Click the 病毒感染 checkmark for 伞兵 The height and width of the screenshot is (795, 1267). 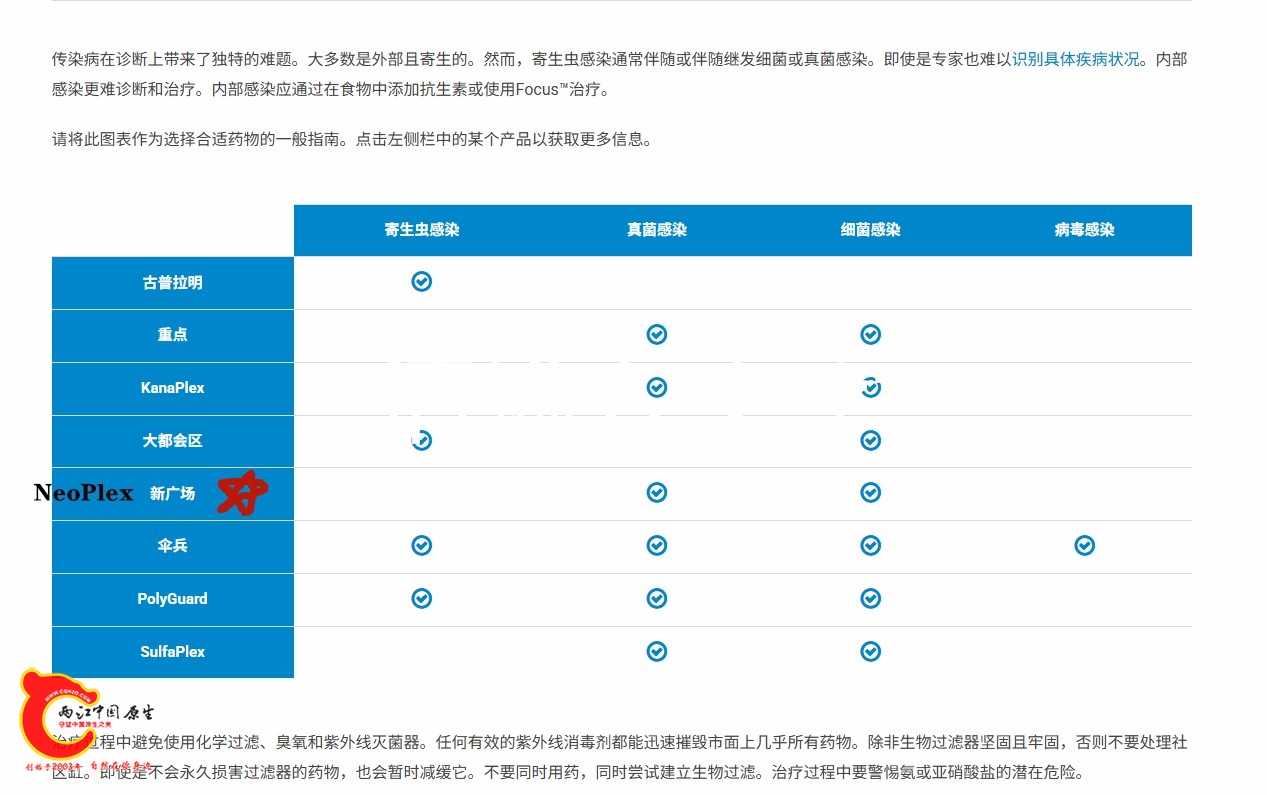click(x=1084, y=545)
